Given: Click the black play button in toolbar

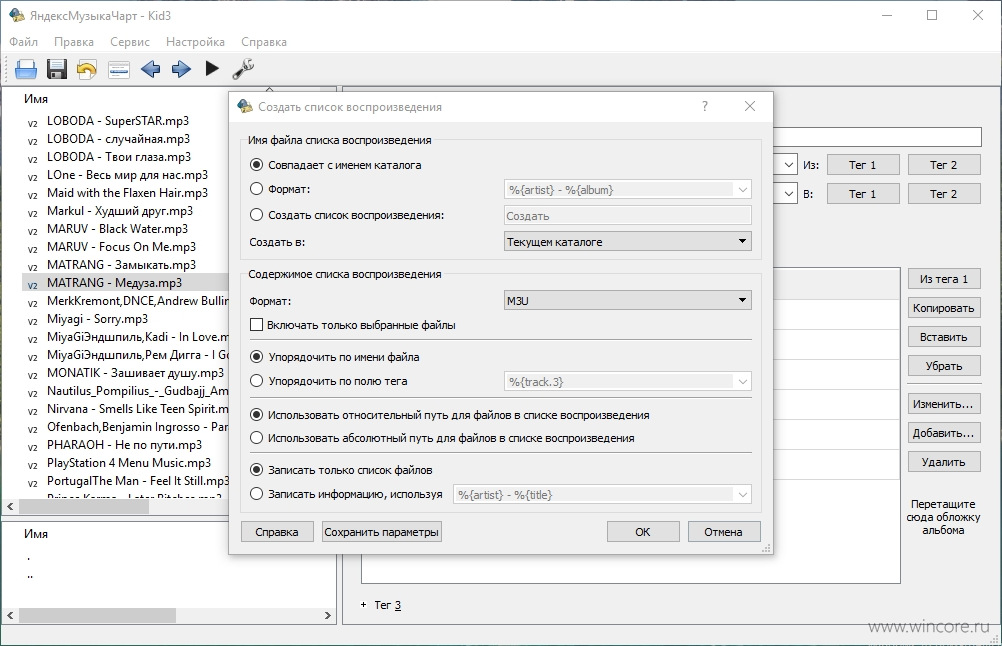Looking at the screenshot, I should 212,68.
